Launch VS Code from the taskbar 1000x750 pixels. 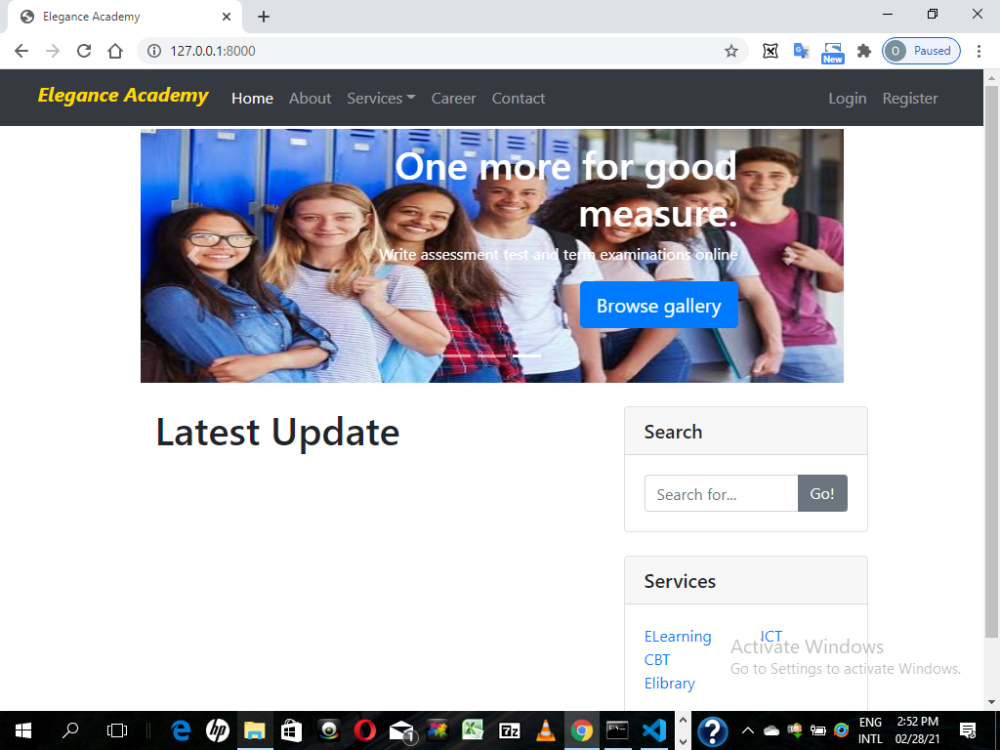pyautogui.click(x=654, y=730)
